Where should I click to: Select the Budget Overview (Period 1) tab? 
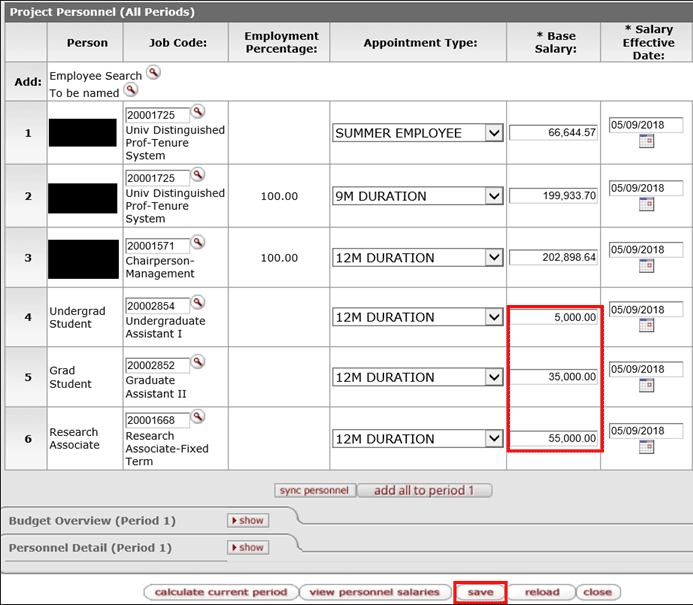tap(92, 521)
